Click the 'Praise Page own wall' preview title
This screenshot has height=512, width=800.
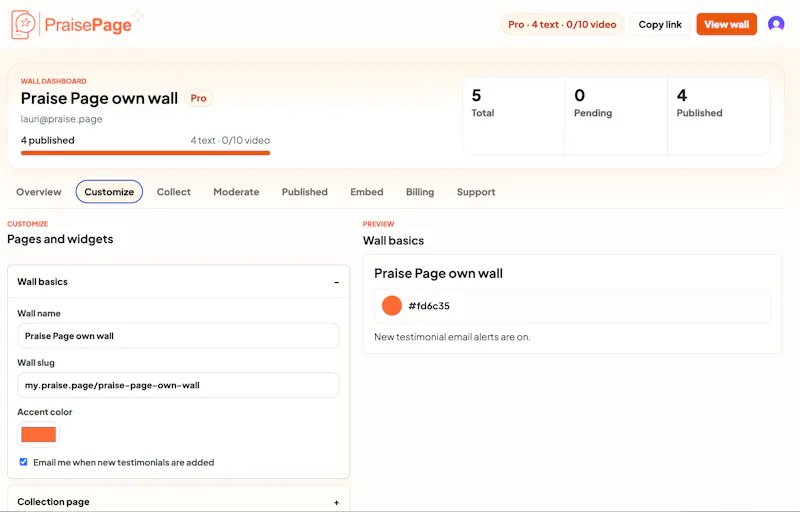click(x=438, y=273)
